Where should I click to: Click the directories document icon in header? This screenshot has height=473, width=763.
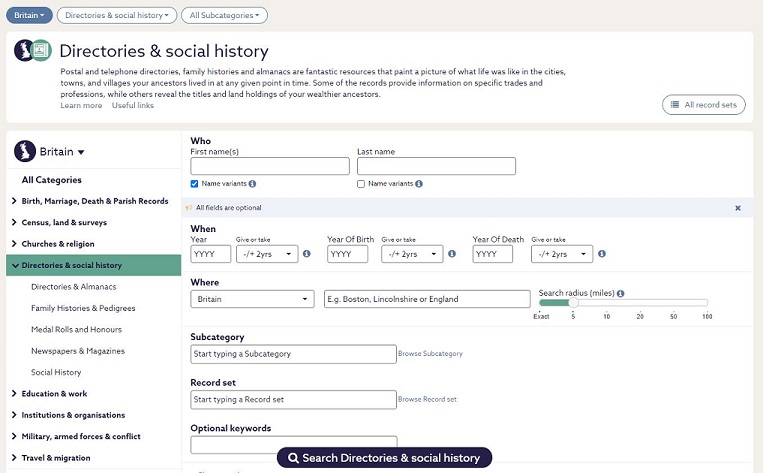click(42, 50)
